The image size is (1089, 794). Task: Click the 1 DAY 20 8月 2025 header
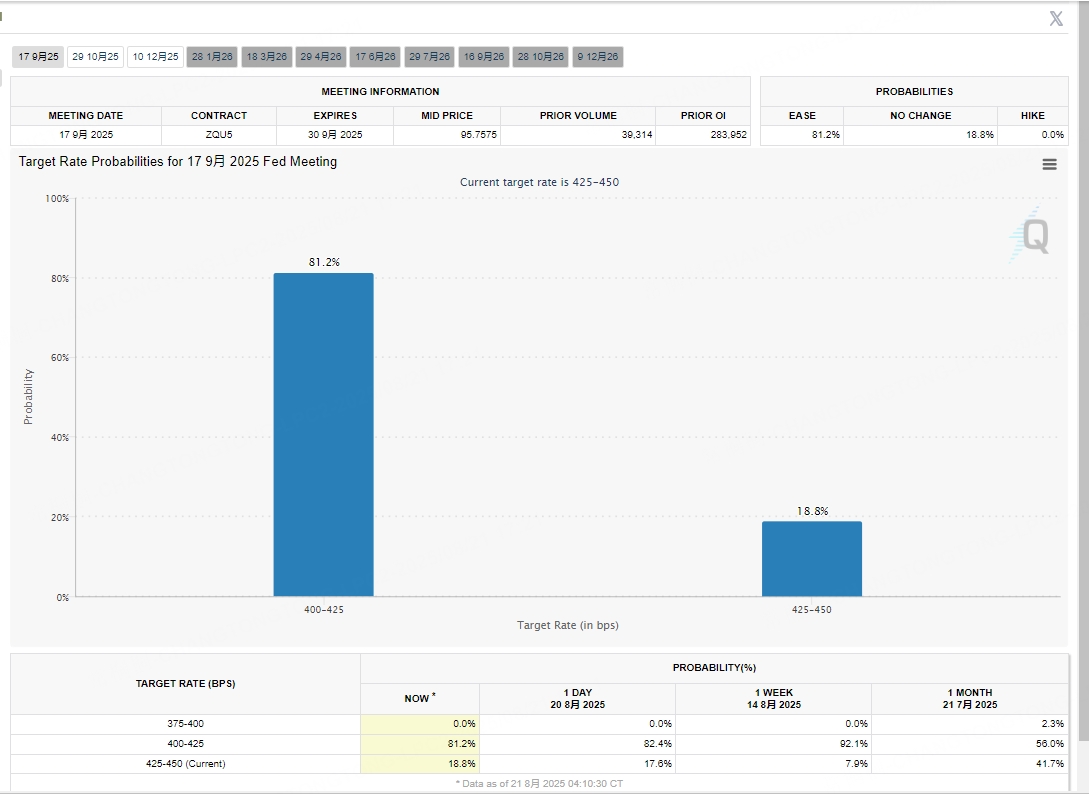coord(577,699)
